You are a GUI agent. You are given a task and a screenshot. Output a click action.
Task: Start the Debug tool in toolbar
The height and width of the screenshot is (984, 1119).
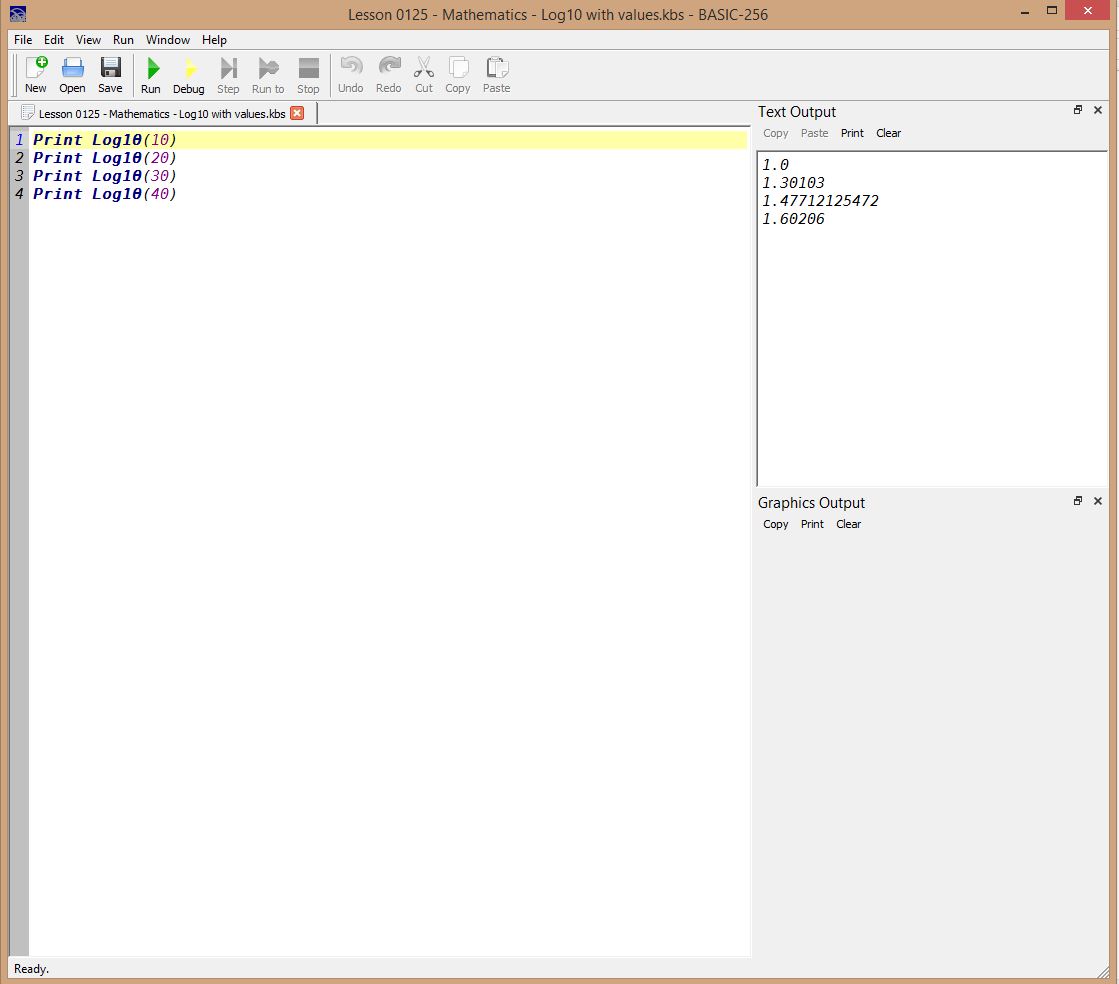pyautogui.click(x=188, y=69)
